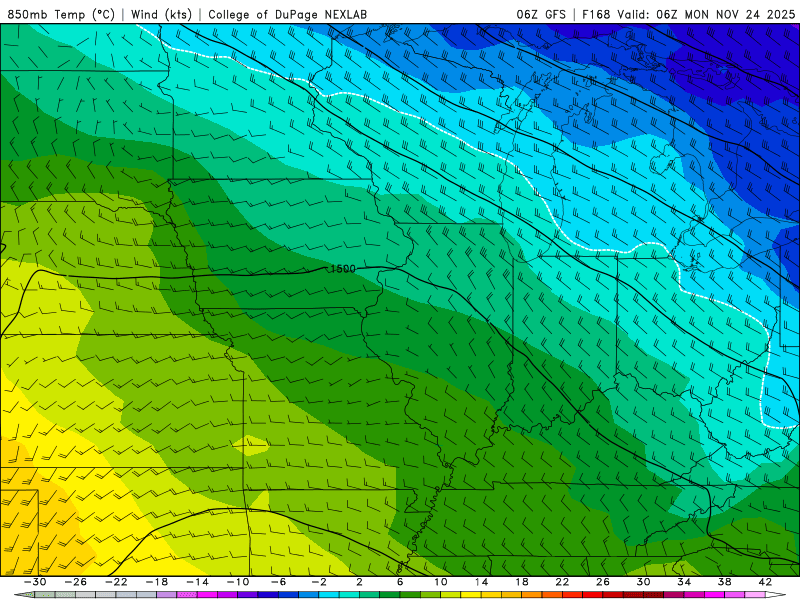Viewport: 800px width, 600px height.
Task: Select the 'Wind (kts)' header label
Action: point(161,14)
